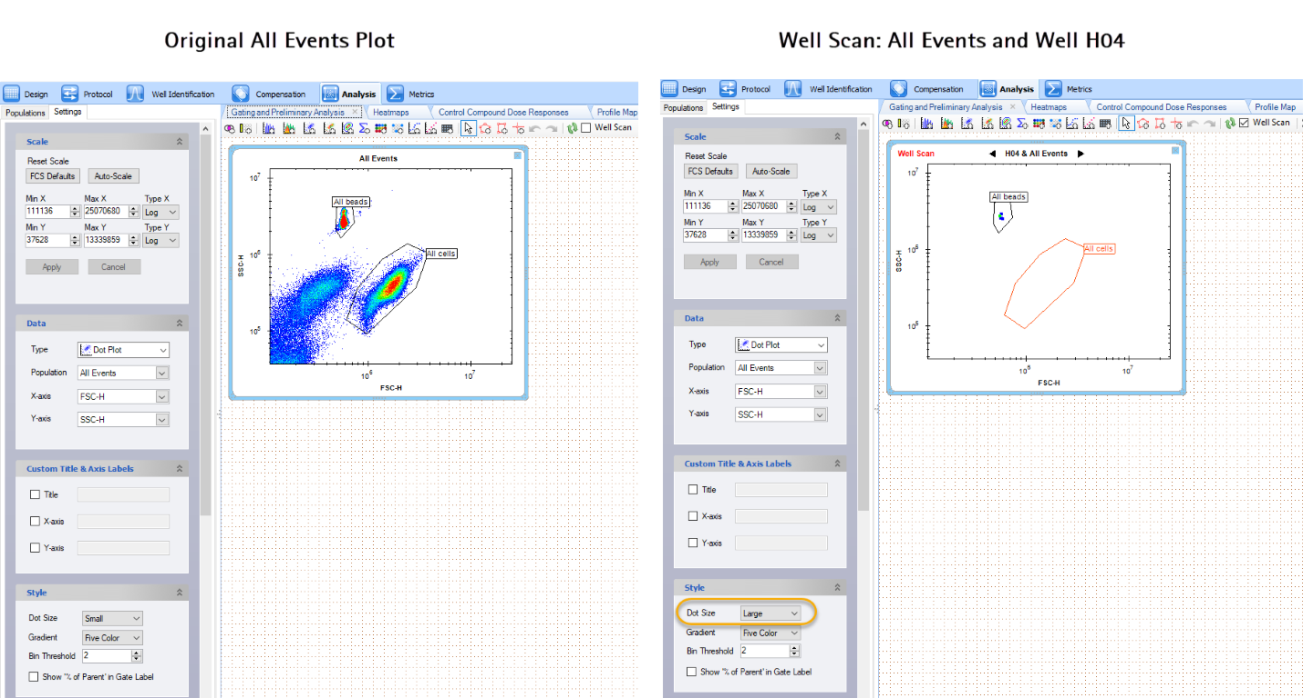Click the redo arrow in the left screenshot toolbar
Viewport: 1313px width, 698px height.
[x=550, y=128]
